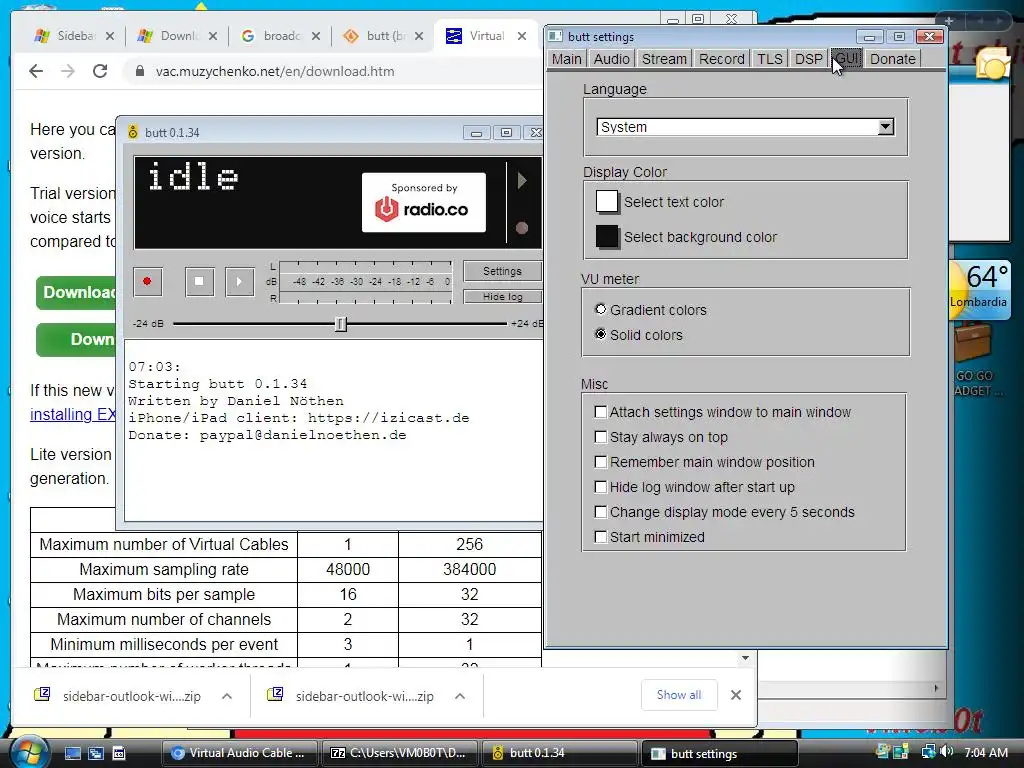Click the stop button in butt
1024x768 pixels.
point(199,281)
